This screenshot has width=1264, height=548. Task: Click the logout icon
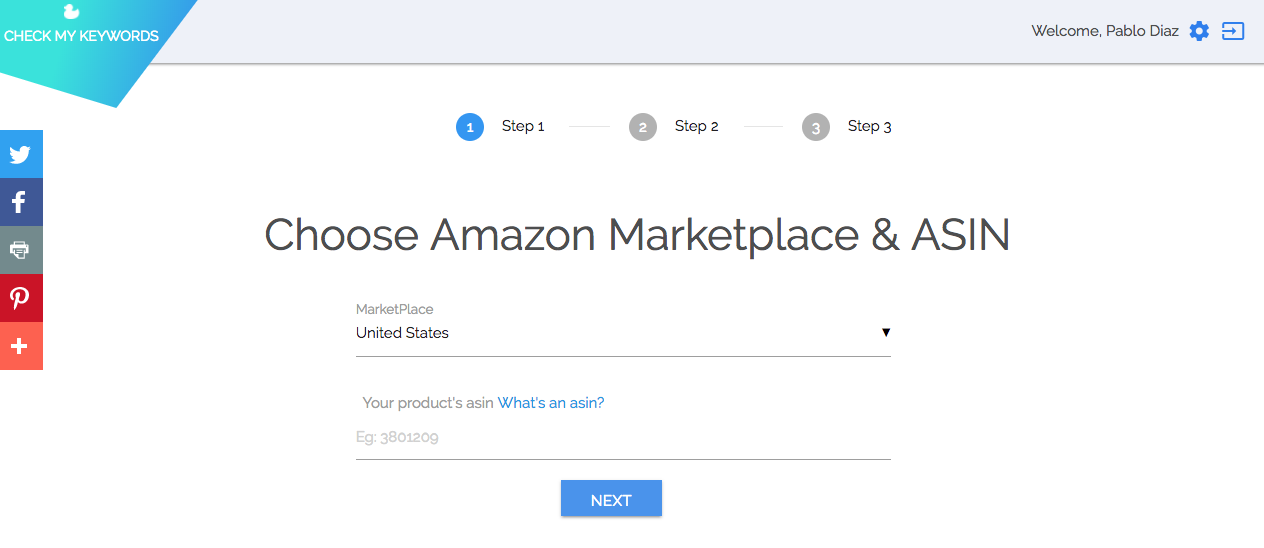point(1233,31)
